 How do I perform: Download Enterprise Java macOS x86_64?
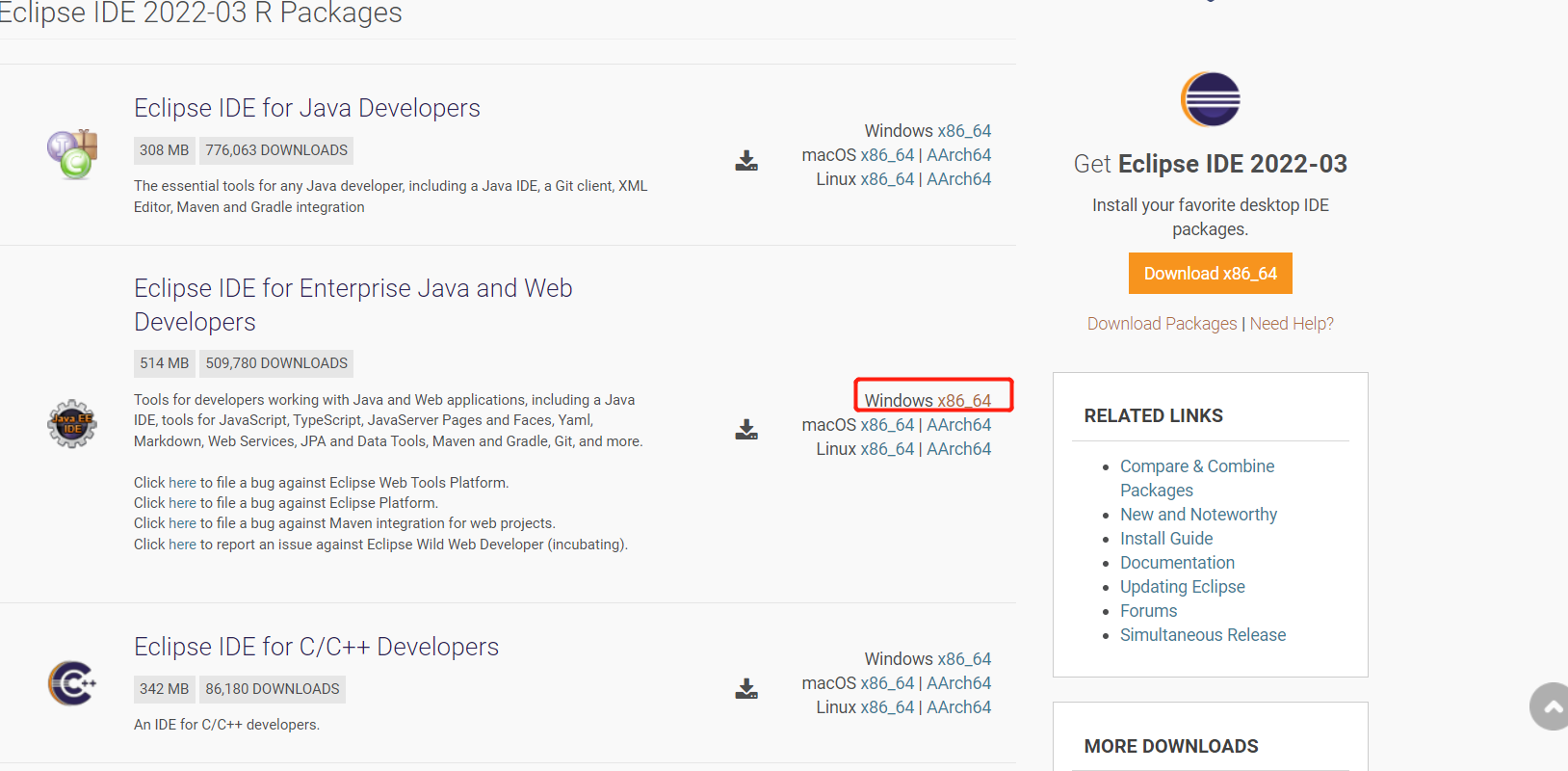click(x=887, y=425)
